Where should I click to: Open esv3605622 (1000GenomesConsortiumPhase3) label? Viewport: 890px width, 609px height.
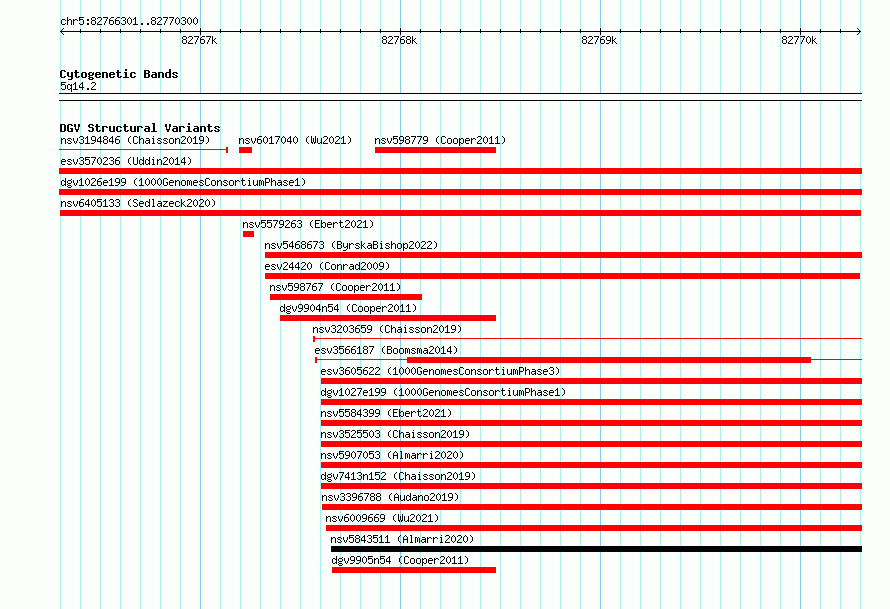(440, 371)
